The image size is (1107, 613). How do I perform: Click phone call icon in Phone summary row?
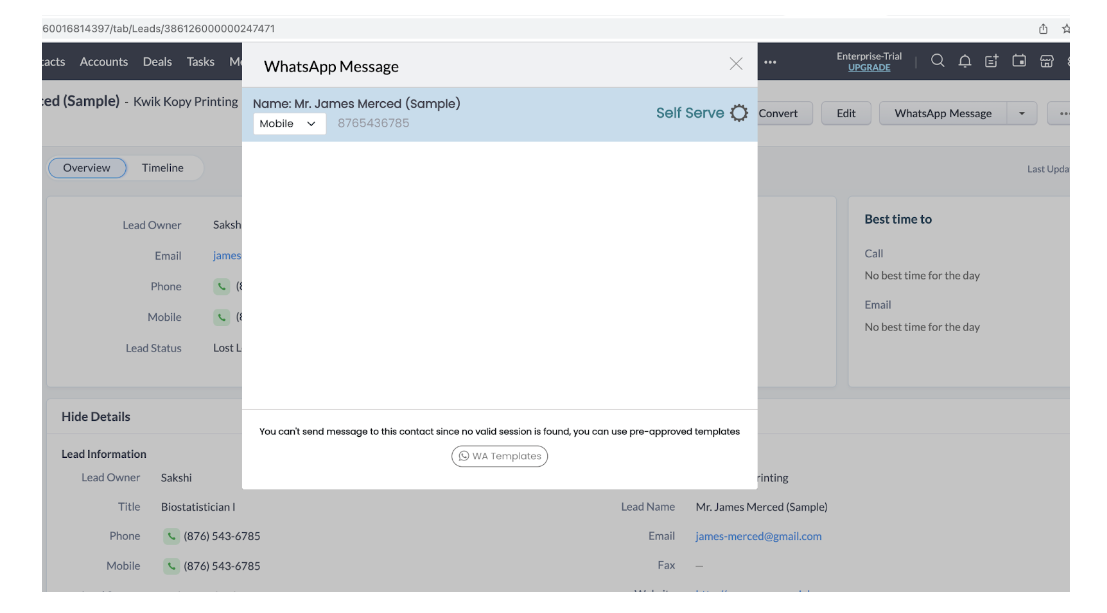pos(222,287)
